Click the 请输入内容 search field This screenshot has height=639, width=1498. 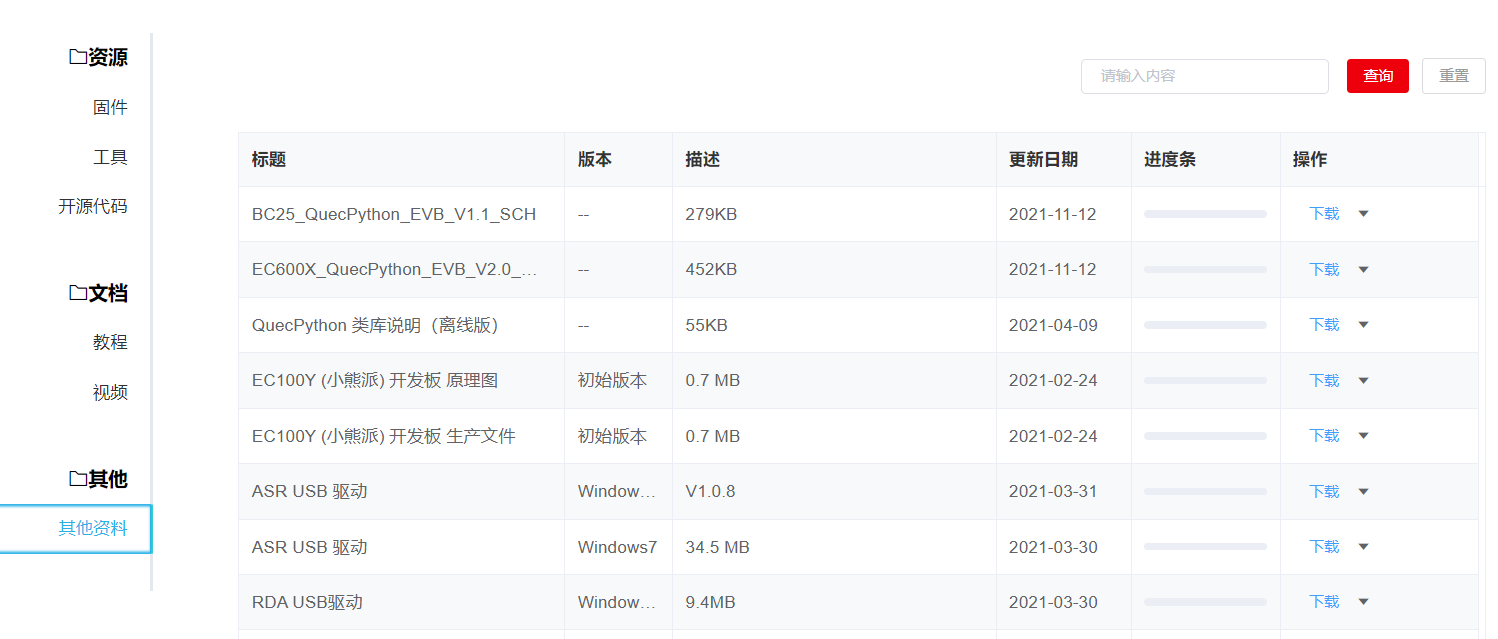point(1204,75)
